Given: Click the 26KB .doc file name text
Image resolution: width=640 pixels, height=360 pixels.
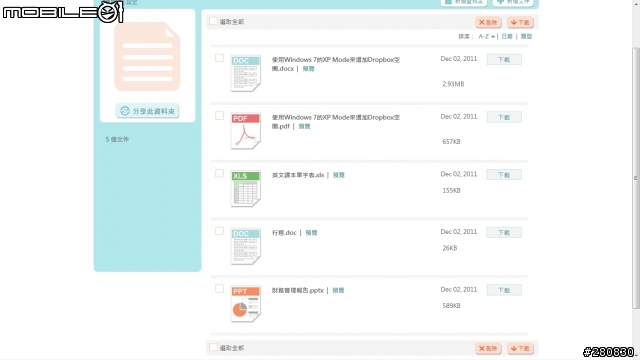Looking at the screenshot, I should point(284,233).
